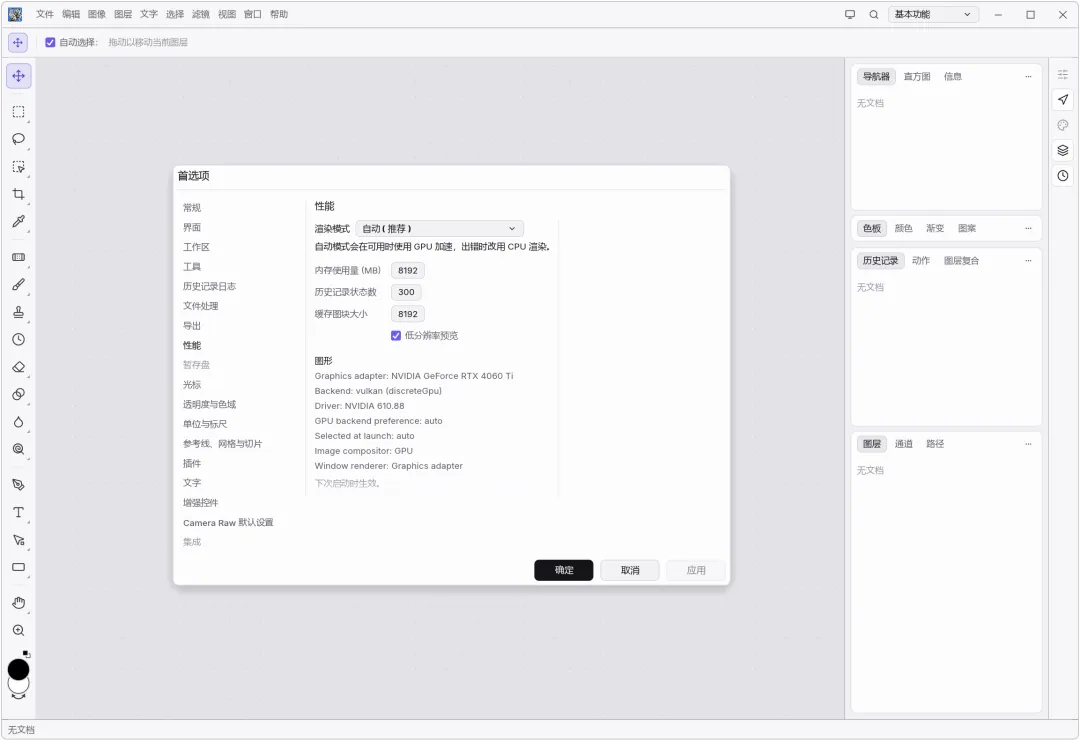Open the 图层 panel options menu
This screenshot has width=1080, height=741.
click(x=1028, y=443)
